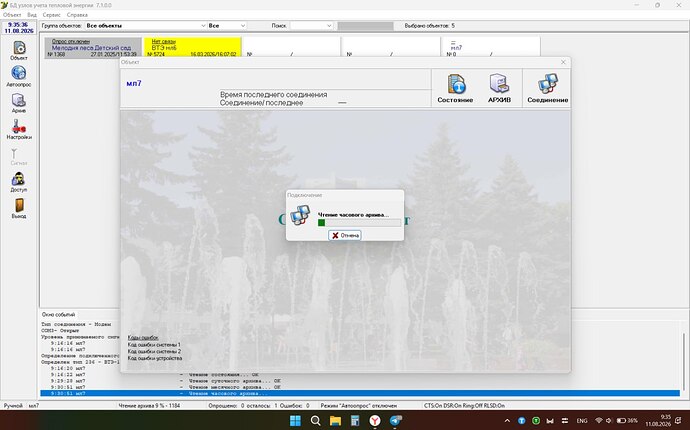Open Настройки in the sidebar
Screen dimensions: 690x430
[18, 130]
